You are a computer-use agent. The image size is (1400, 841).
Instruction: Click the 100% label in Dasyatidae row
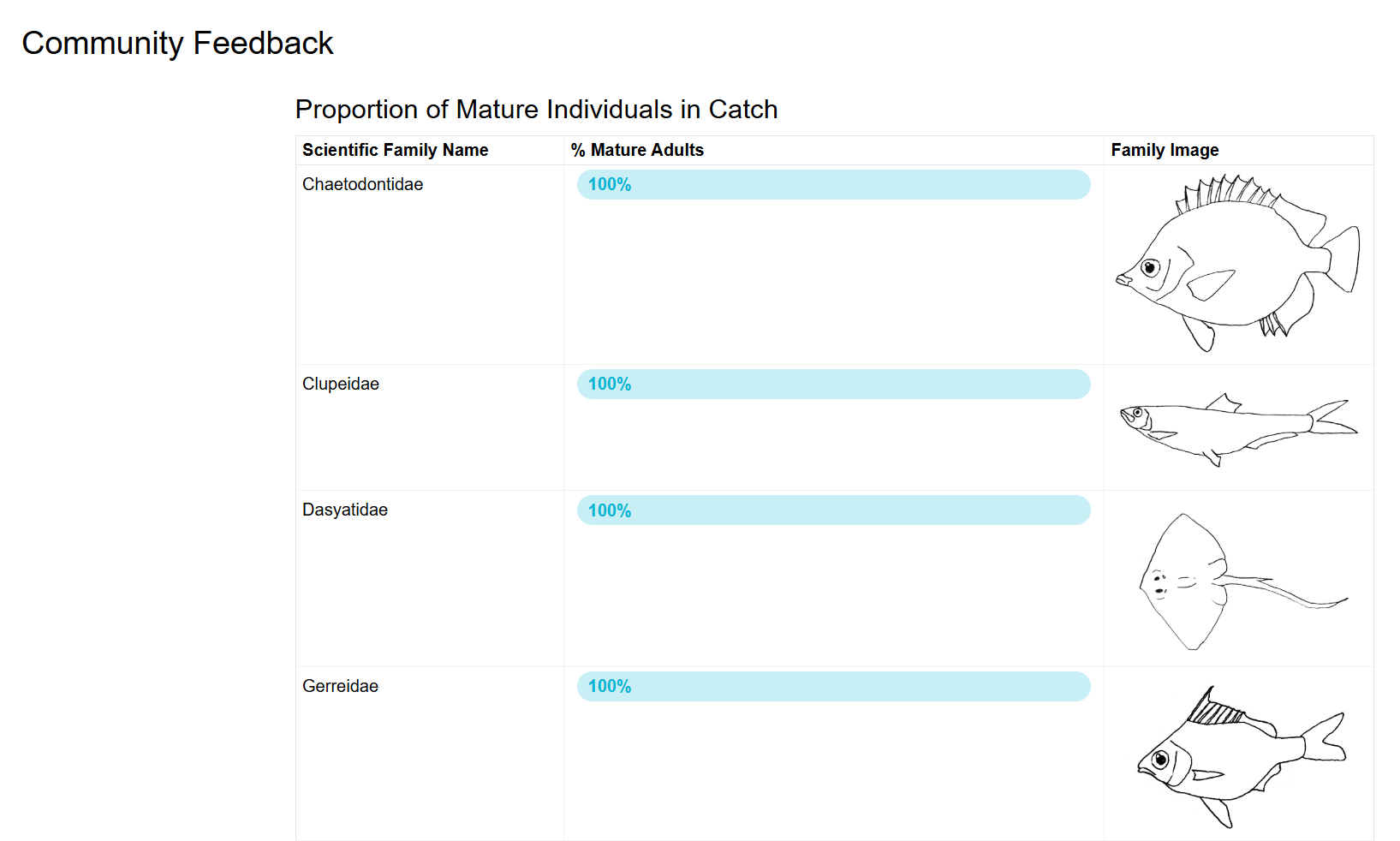tap(609, 511)
